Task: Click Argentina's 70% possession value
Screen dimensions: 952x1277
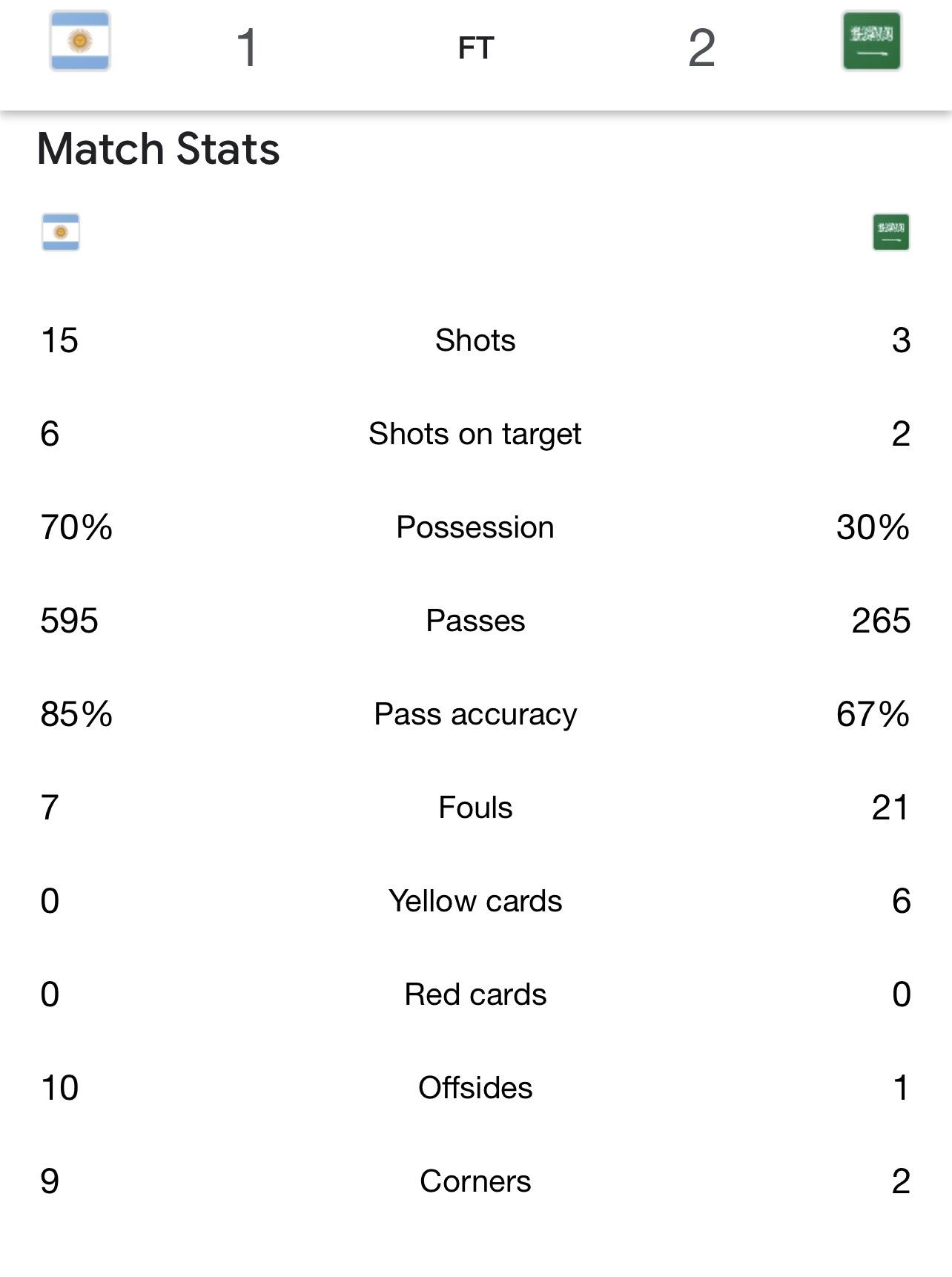Action: click(76, 527)
